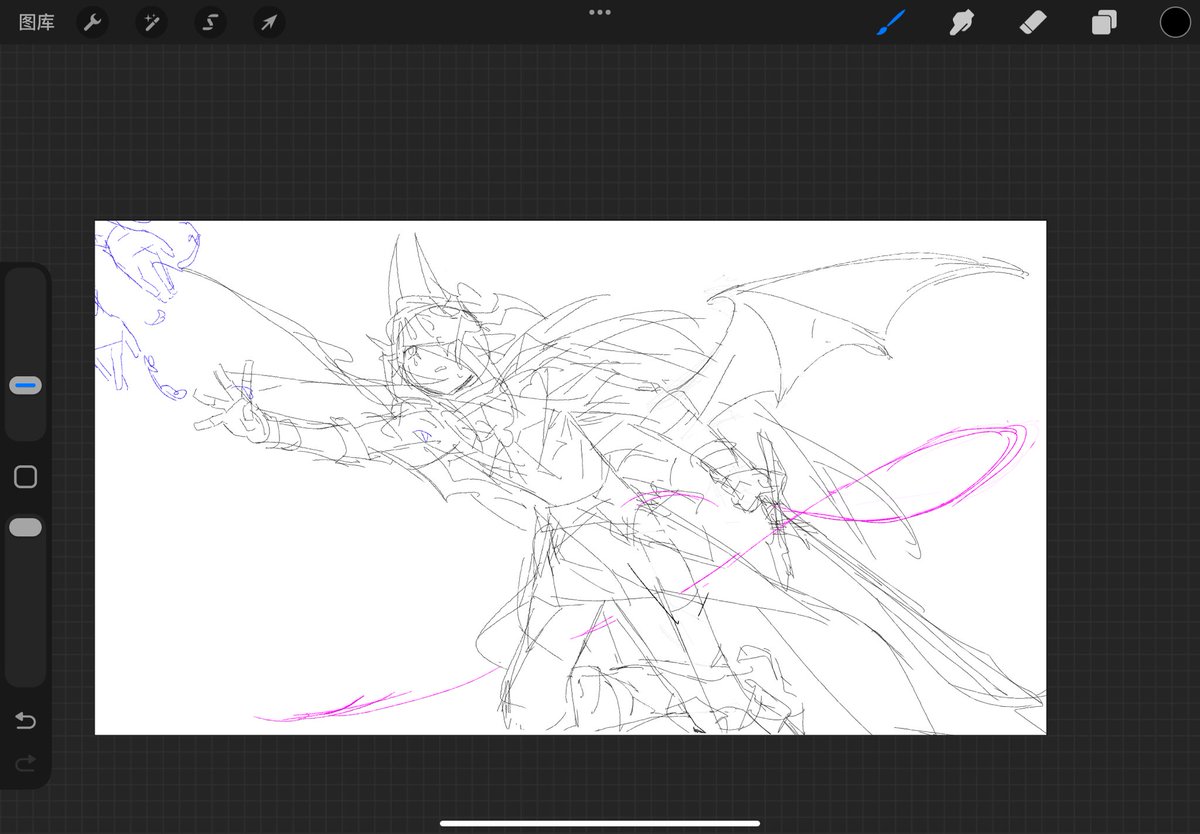Open the 图库 gallery
Viewport: 1200px width, 834px height.
pos(37,22)
